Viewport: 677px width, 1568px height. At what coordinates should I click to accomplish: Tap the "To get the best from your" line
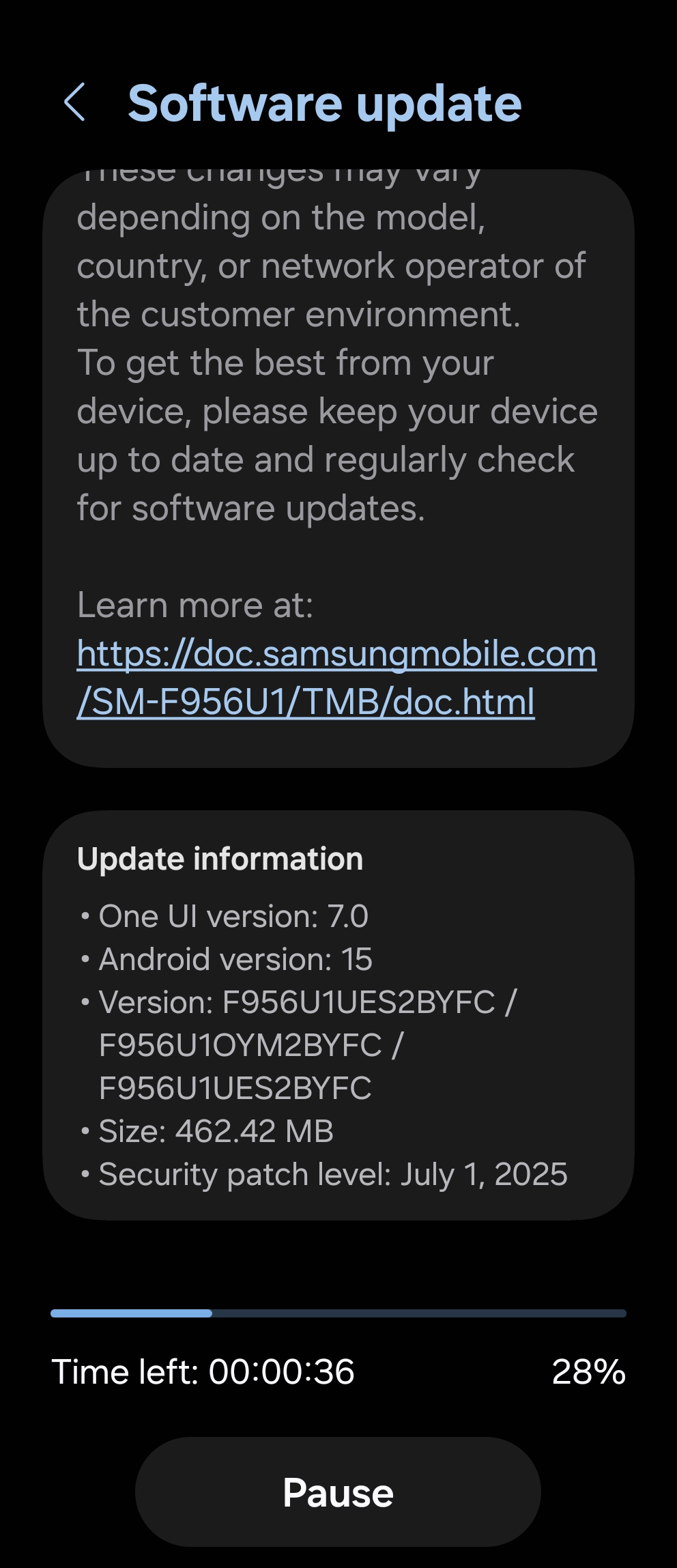pos(285,362)
